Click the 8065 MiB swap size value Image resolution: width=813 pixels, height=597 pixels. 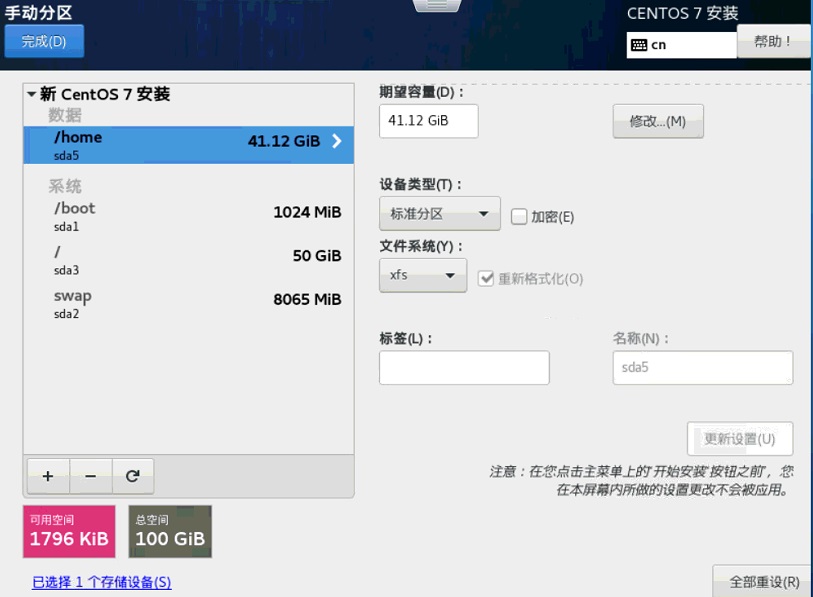pos(307,299)
